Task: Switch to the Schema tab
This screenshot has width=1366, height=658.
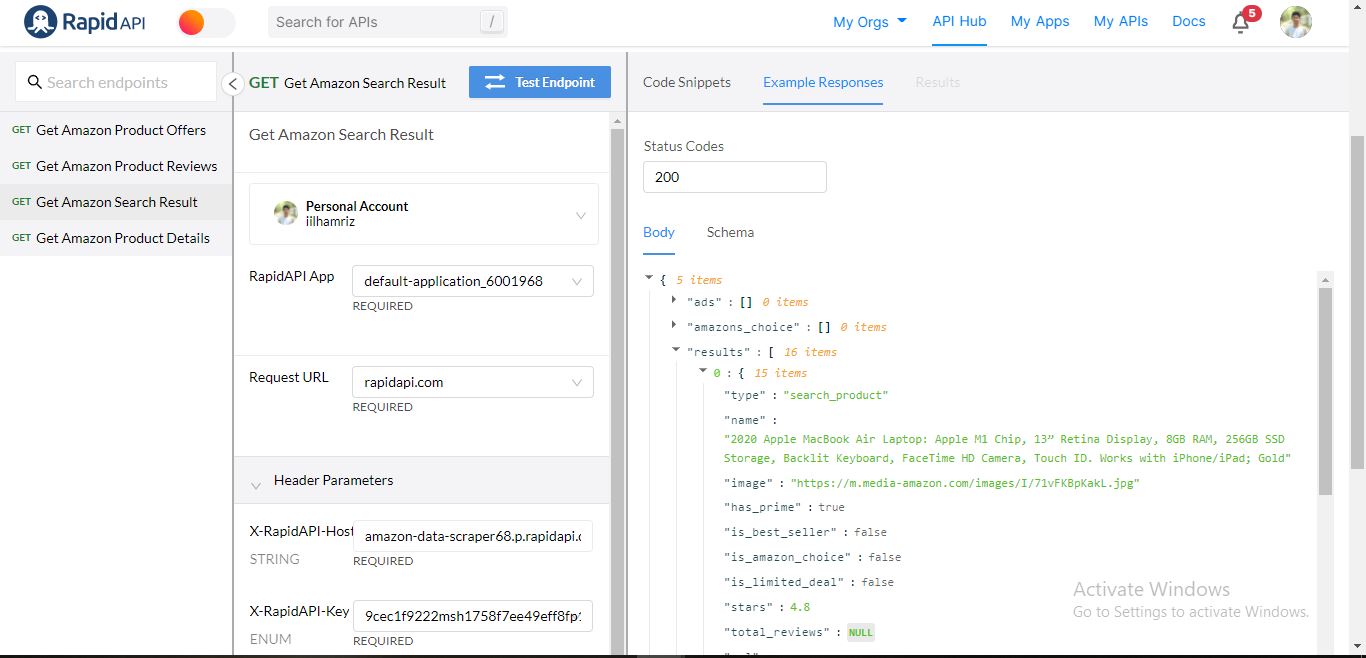Action: coord(730,232)
